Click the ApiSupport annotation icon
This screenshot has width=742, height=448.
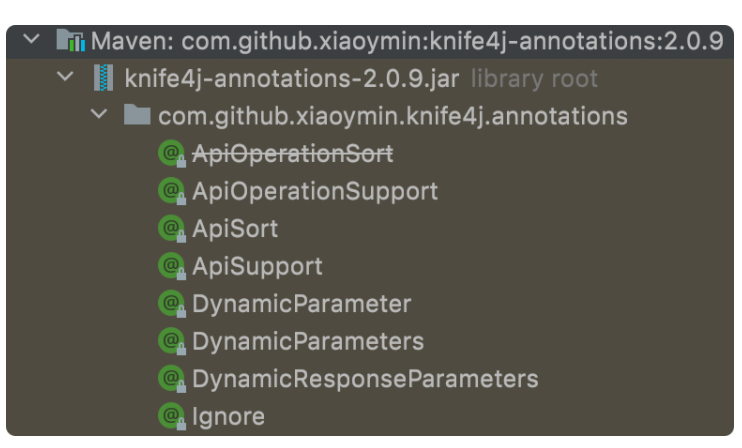point(173,266)
